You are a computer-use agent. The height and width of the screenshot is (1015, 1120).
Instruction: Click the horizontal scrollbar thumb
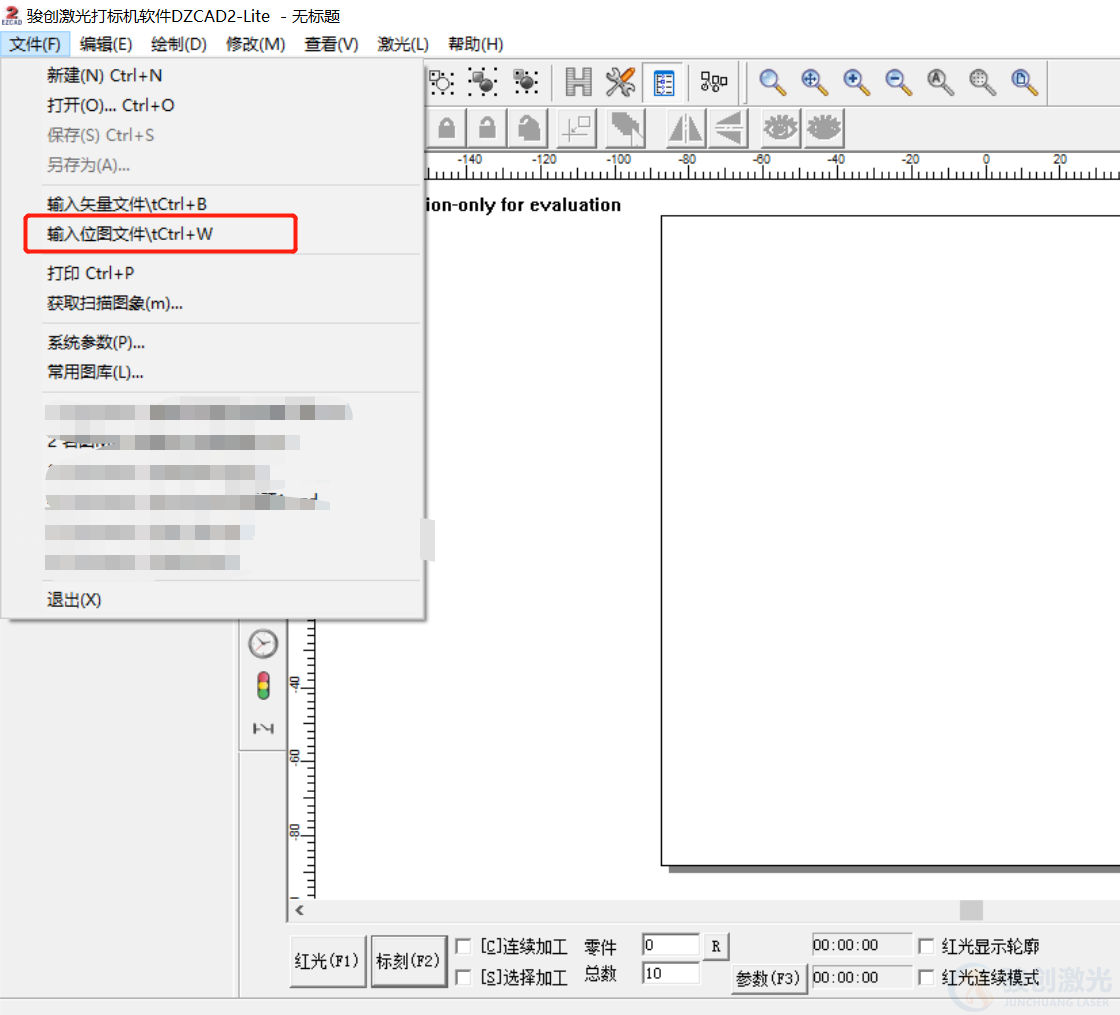click(x=971, y=910)
